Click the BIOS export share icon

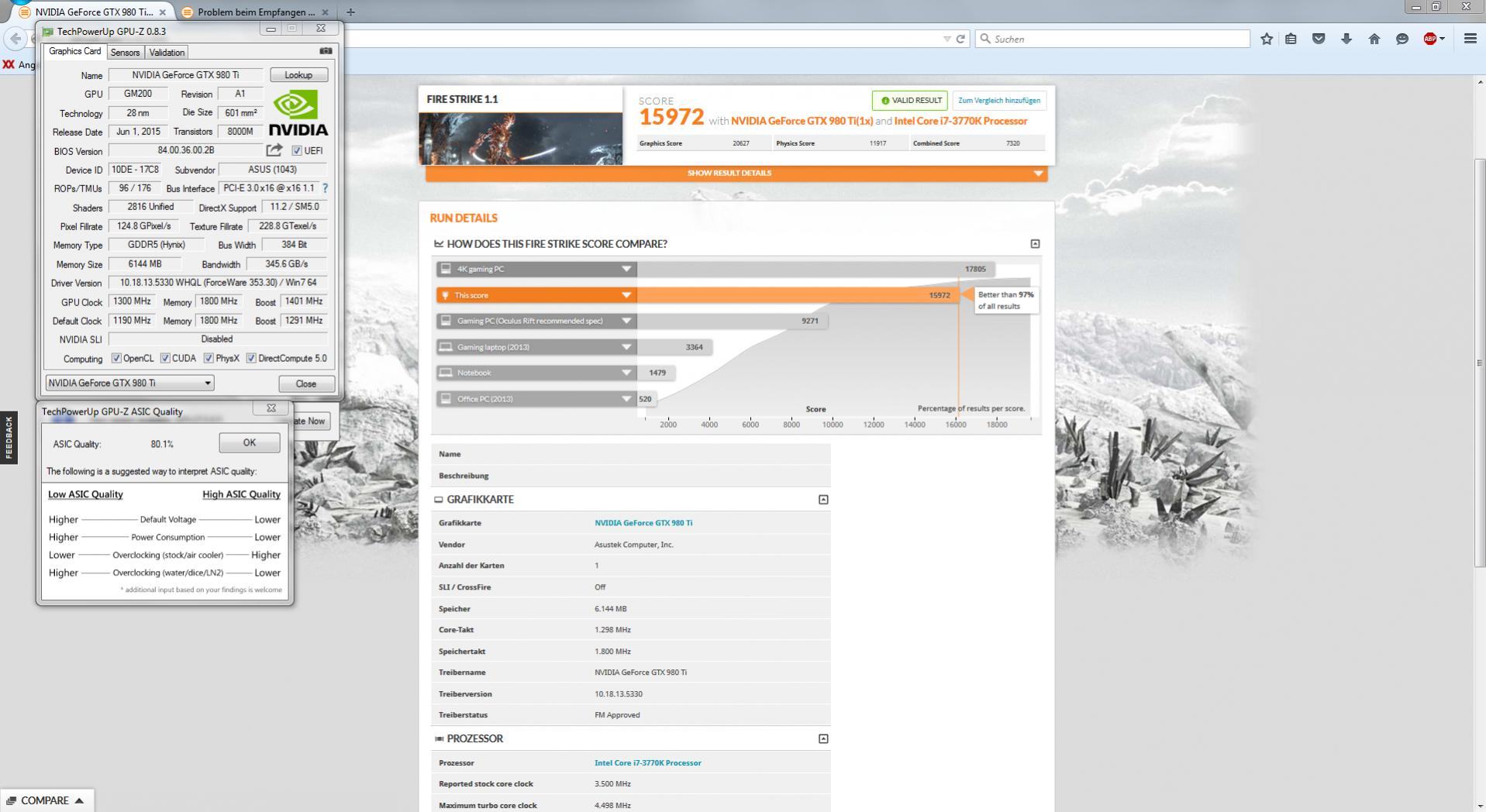(274, 150)
